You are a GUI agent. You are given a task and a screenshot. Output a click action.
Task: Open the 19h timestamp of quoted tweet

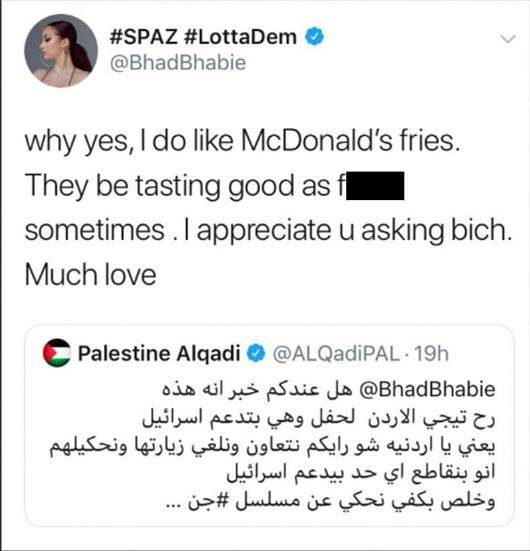point(432,354)
